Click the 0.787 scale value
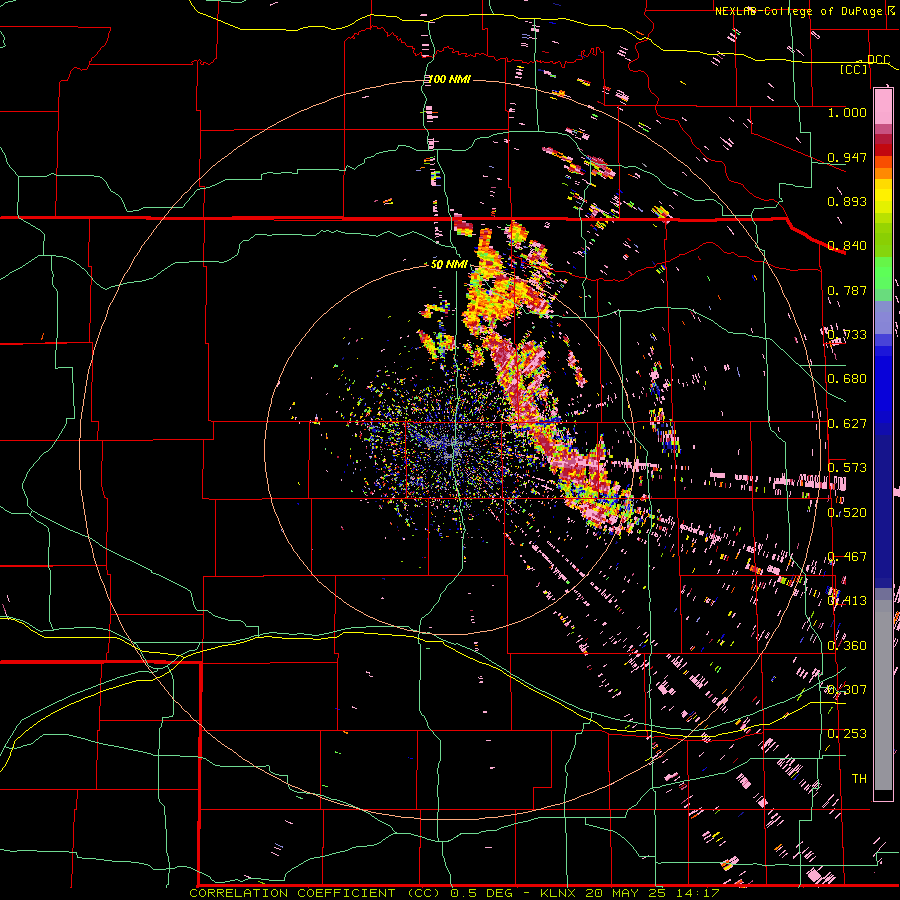Viewport: 900px width, 900px height. tap(847, 290)
